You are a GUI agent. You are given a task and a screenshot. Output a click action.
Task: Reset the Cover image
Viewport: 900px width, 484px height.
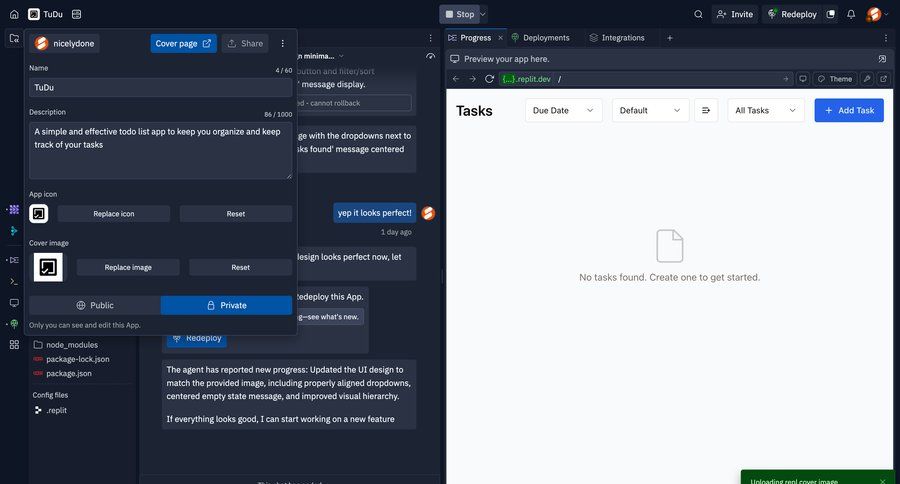click(x=240, y=267)
